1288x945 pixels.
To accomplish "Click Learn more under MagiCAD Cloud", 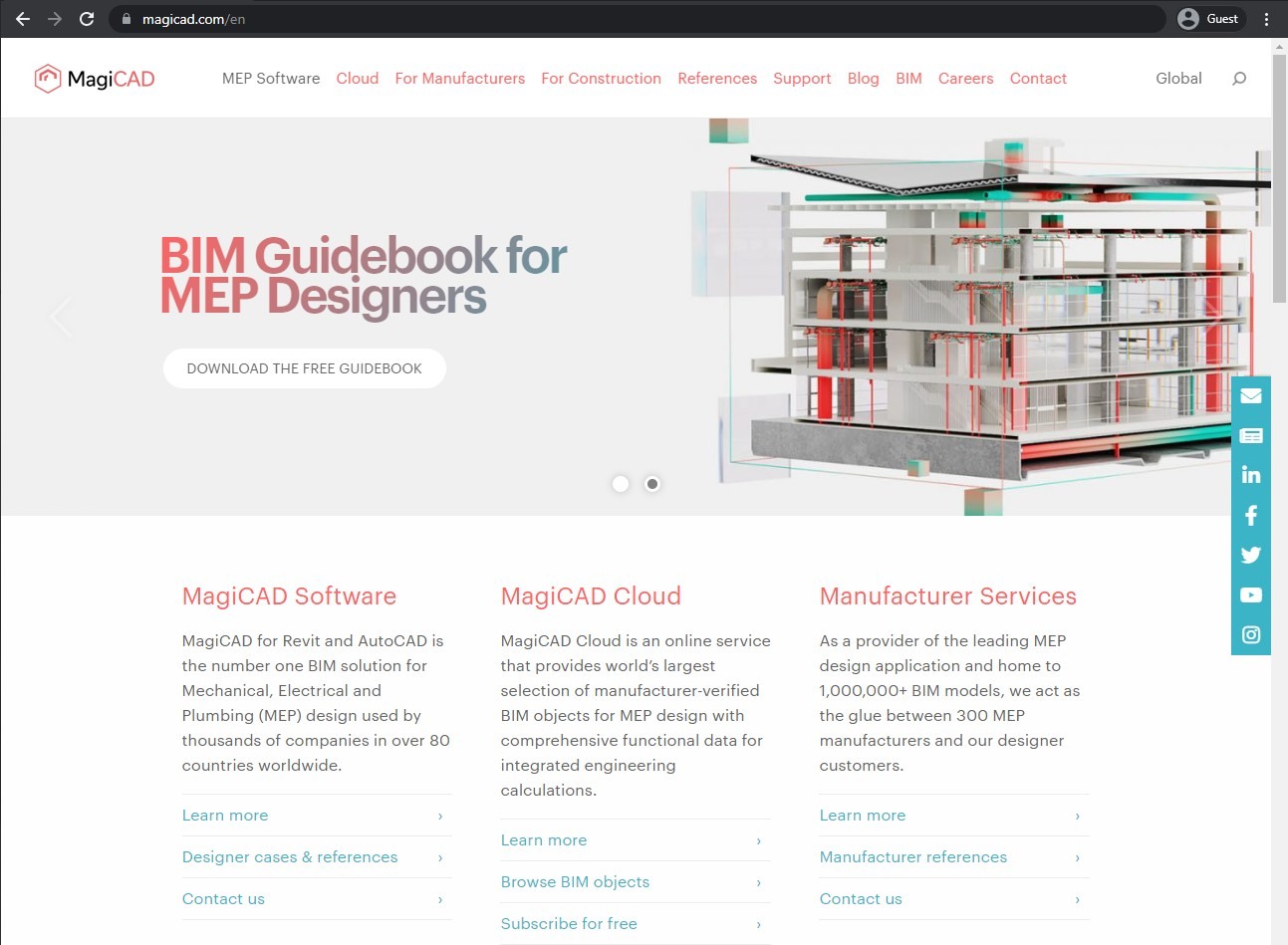I will 544,840.
